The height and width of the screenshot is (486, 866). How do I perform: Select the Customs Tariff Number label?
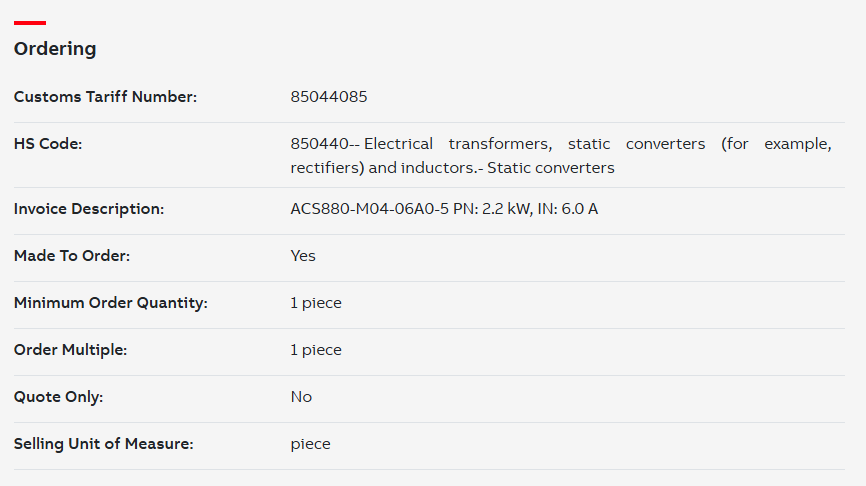(105, 97)
